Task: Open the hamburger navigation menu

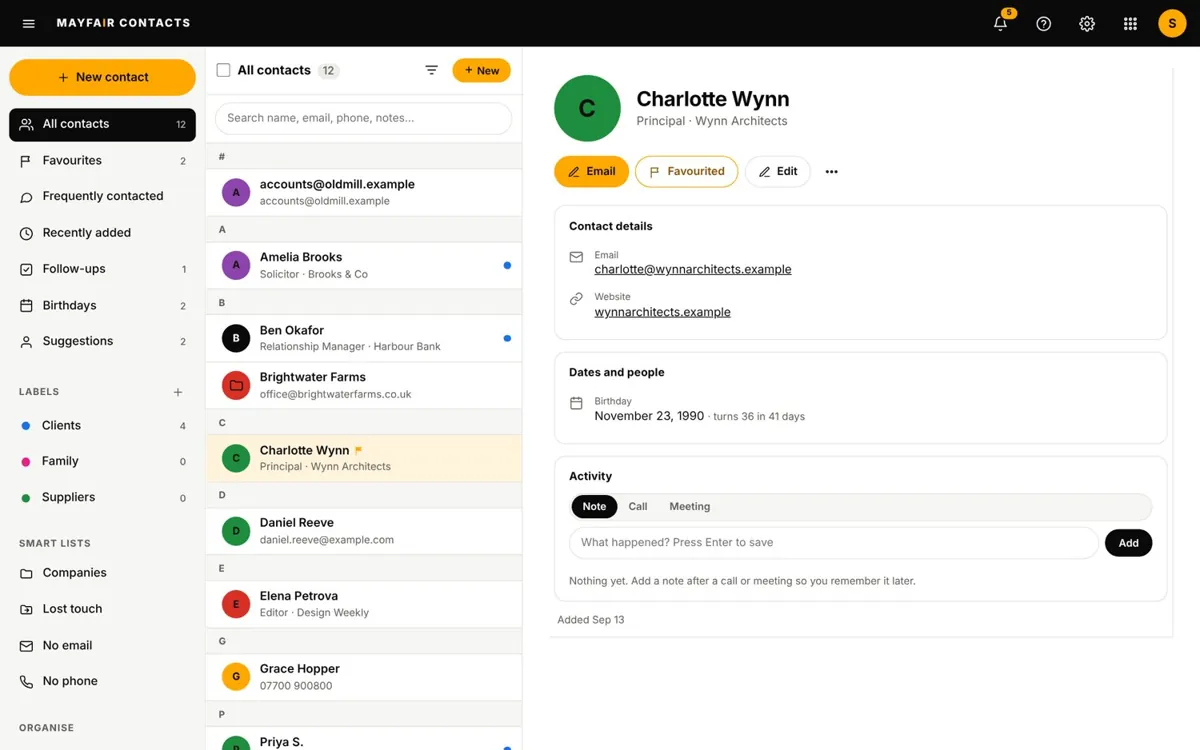Action: pos(28,23)
